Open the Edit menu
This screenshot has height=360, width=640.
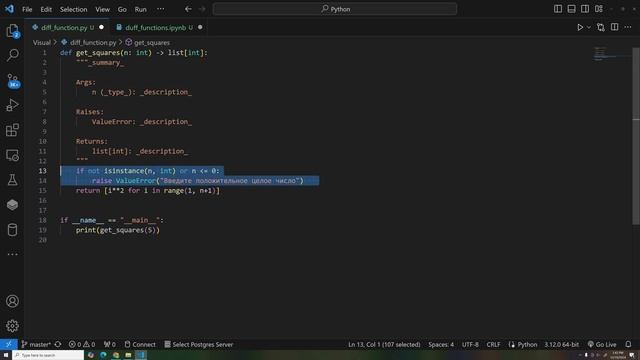tap(46, 9)
